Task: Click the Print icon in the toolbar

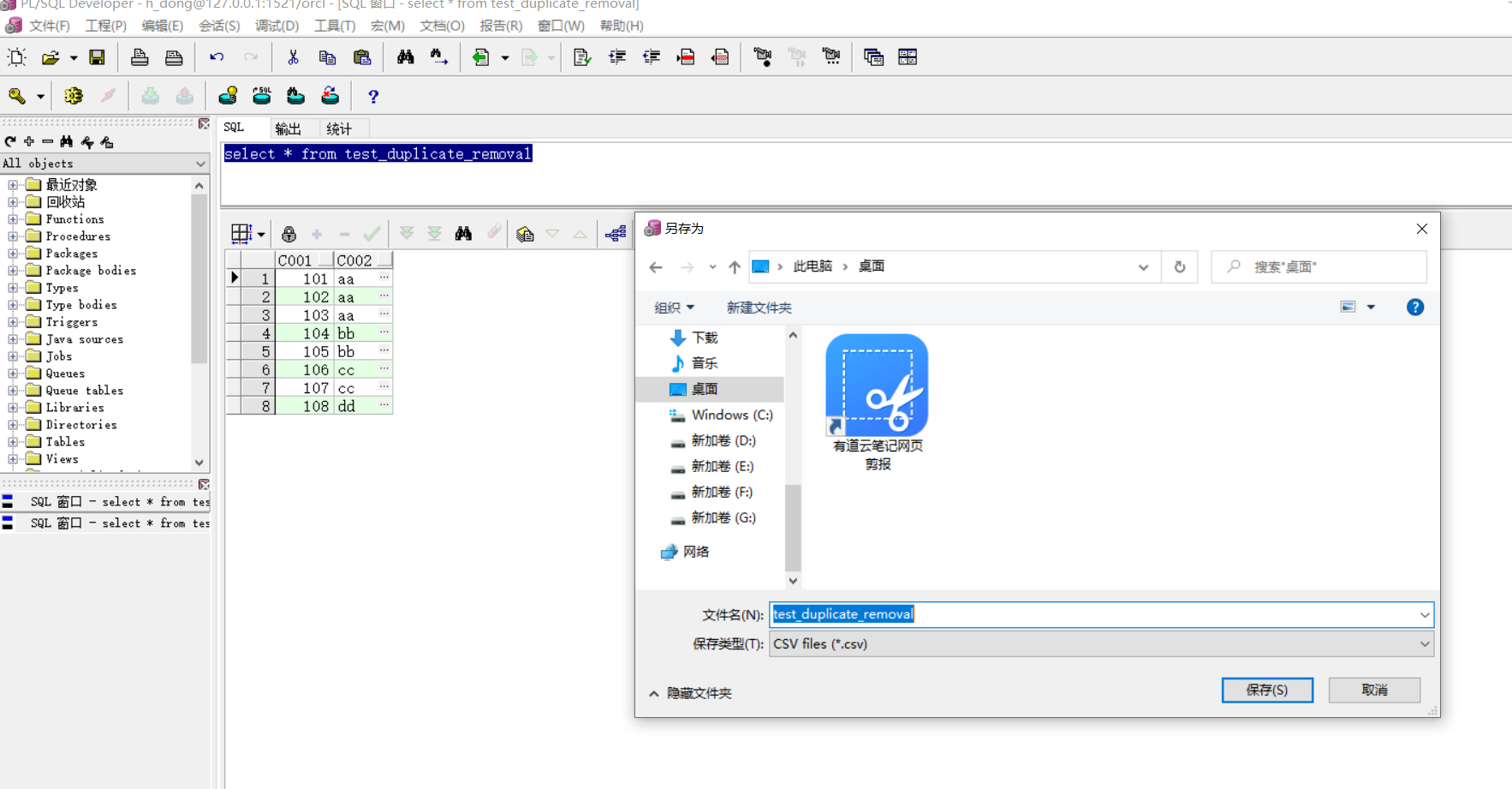Action: tap(140, 57)
